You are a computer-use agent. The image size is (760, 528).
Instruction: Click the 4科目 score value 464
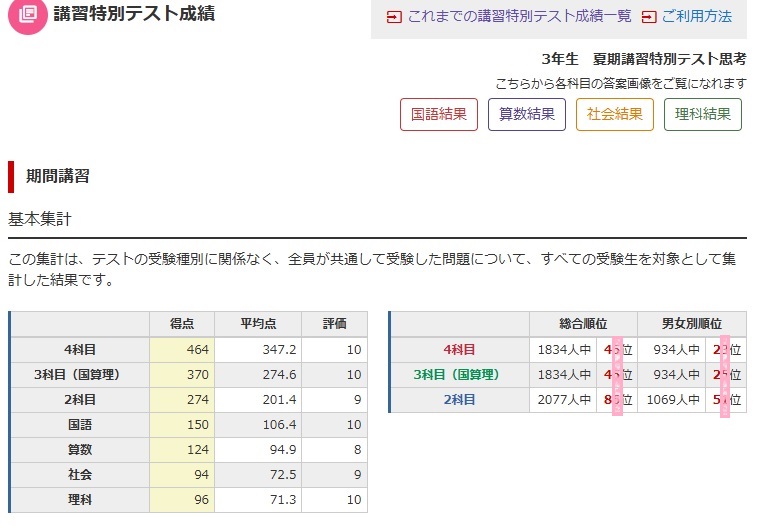(198, 350)
